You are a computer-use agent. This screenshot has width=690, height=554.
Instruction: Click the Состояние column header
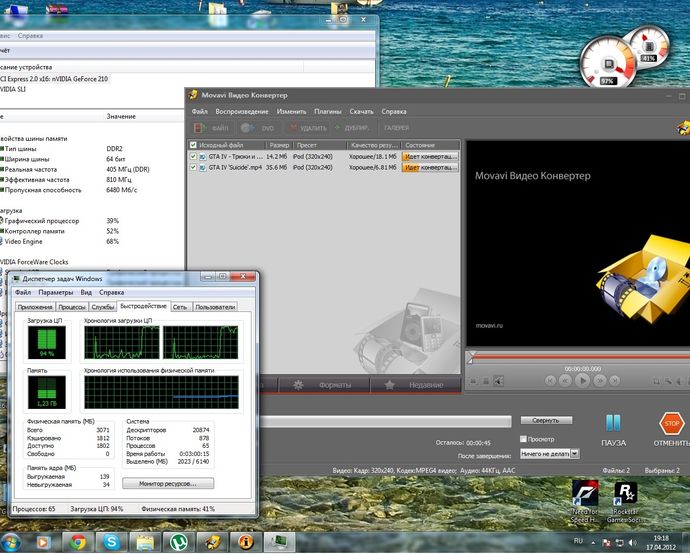(430, 145)
